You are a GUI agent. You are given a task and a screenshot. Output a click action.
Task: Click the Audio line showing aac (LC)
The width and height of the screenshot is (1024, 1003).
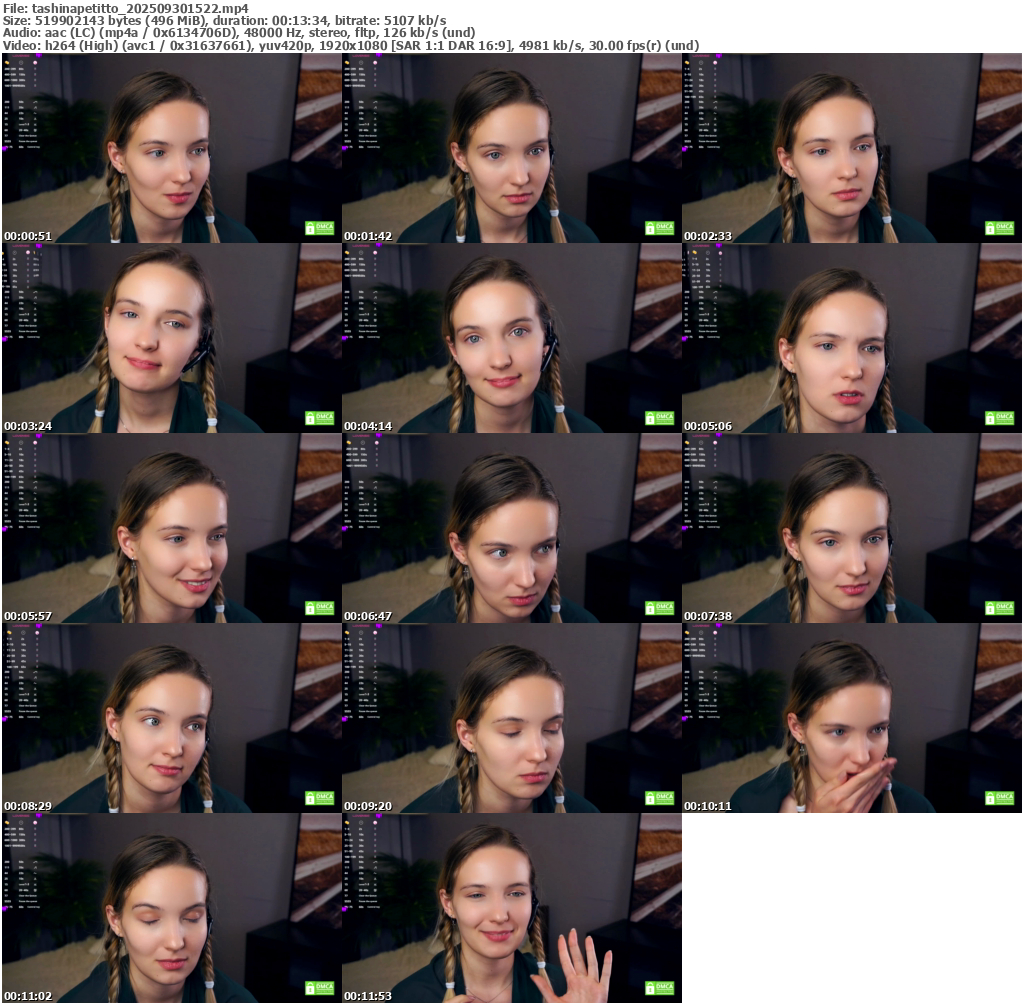click(x=239, y=33)
